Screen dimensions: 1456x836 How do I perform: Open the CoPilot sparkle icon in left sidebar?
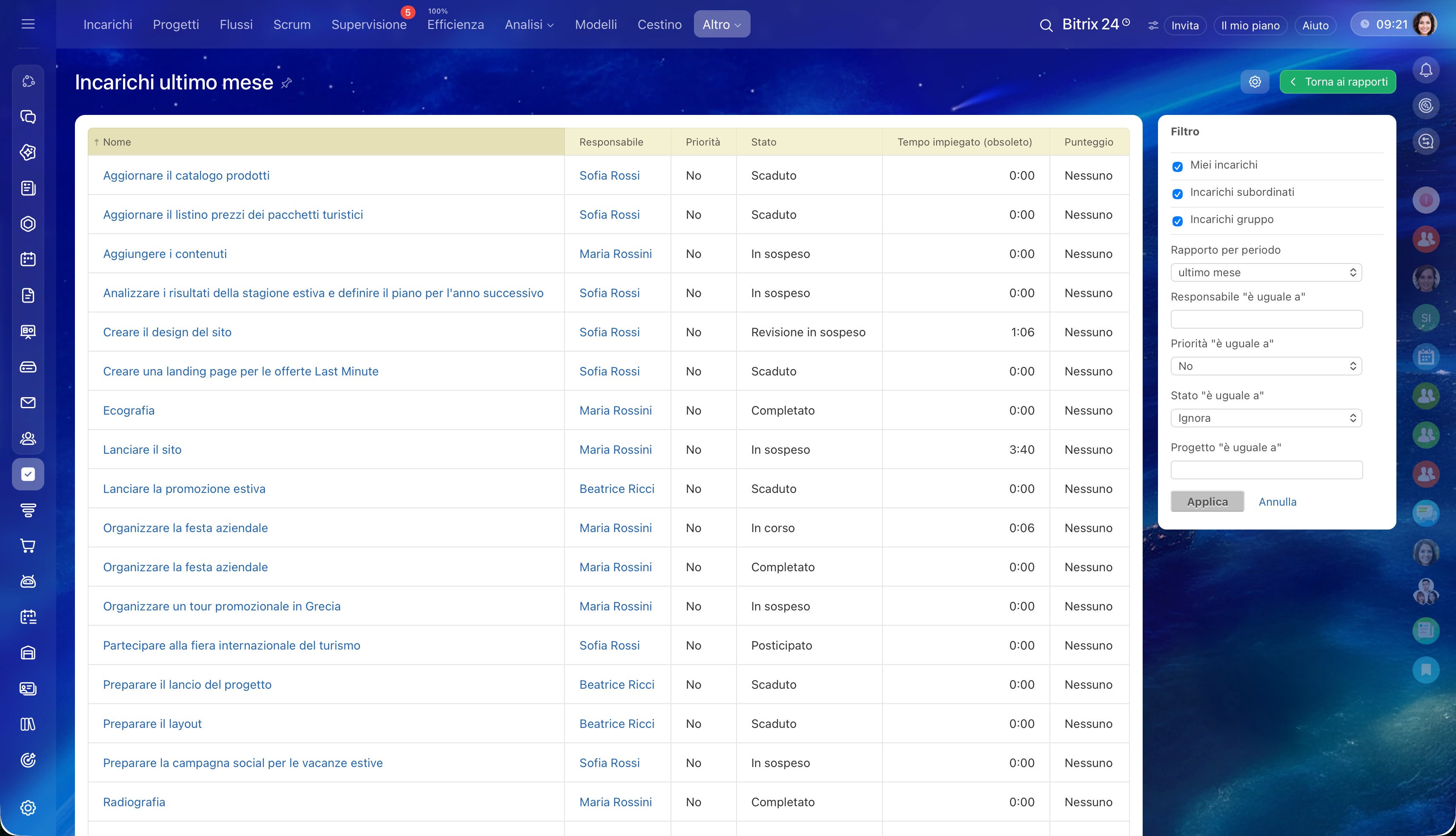tap(28, 152)
